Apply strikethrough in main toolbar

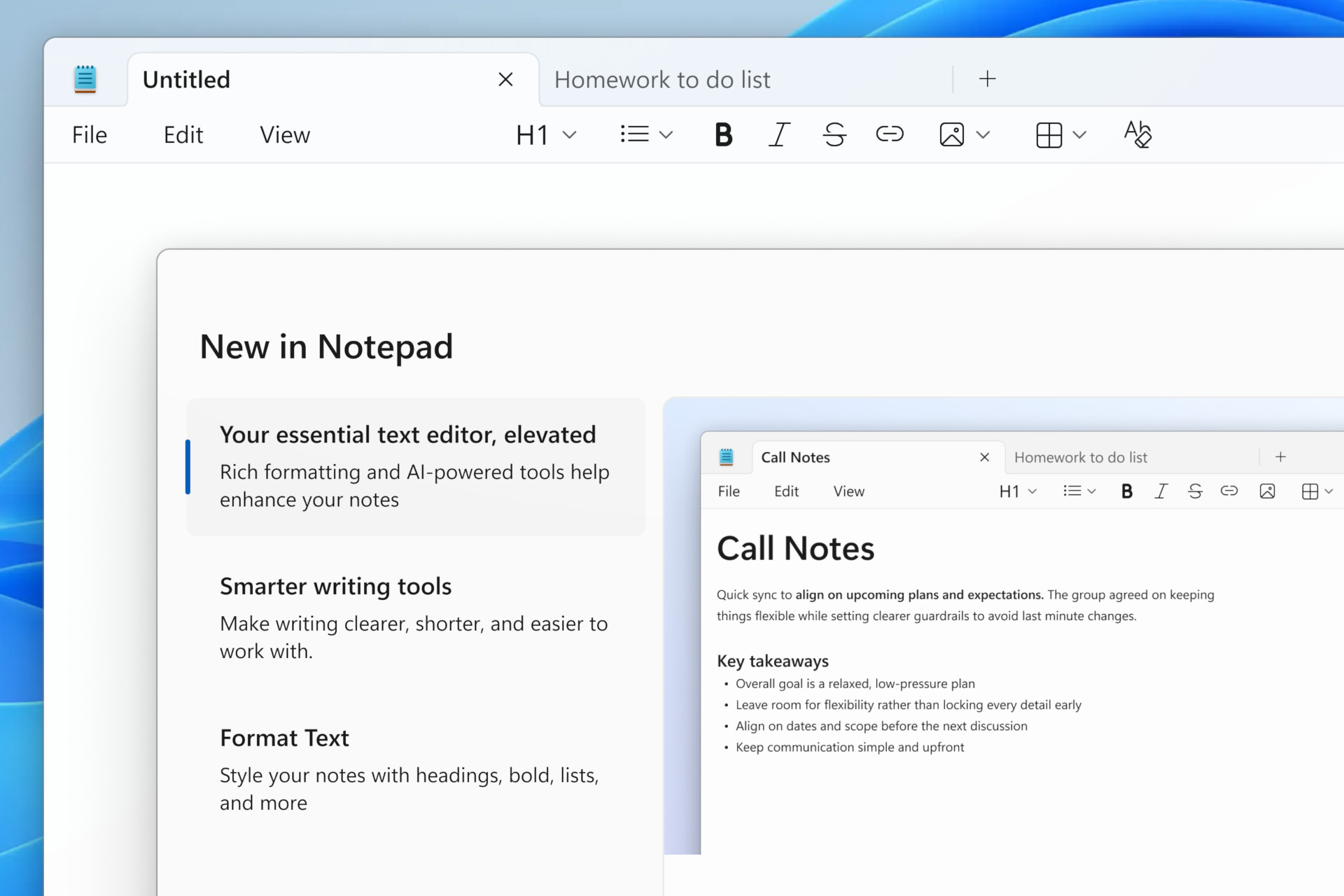tap(834, 134)
